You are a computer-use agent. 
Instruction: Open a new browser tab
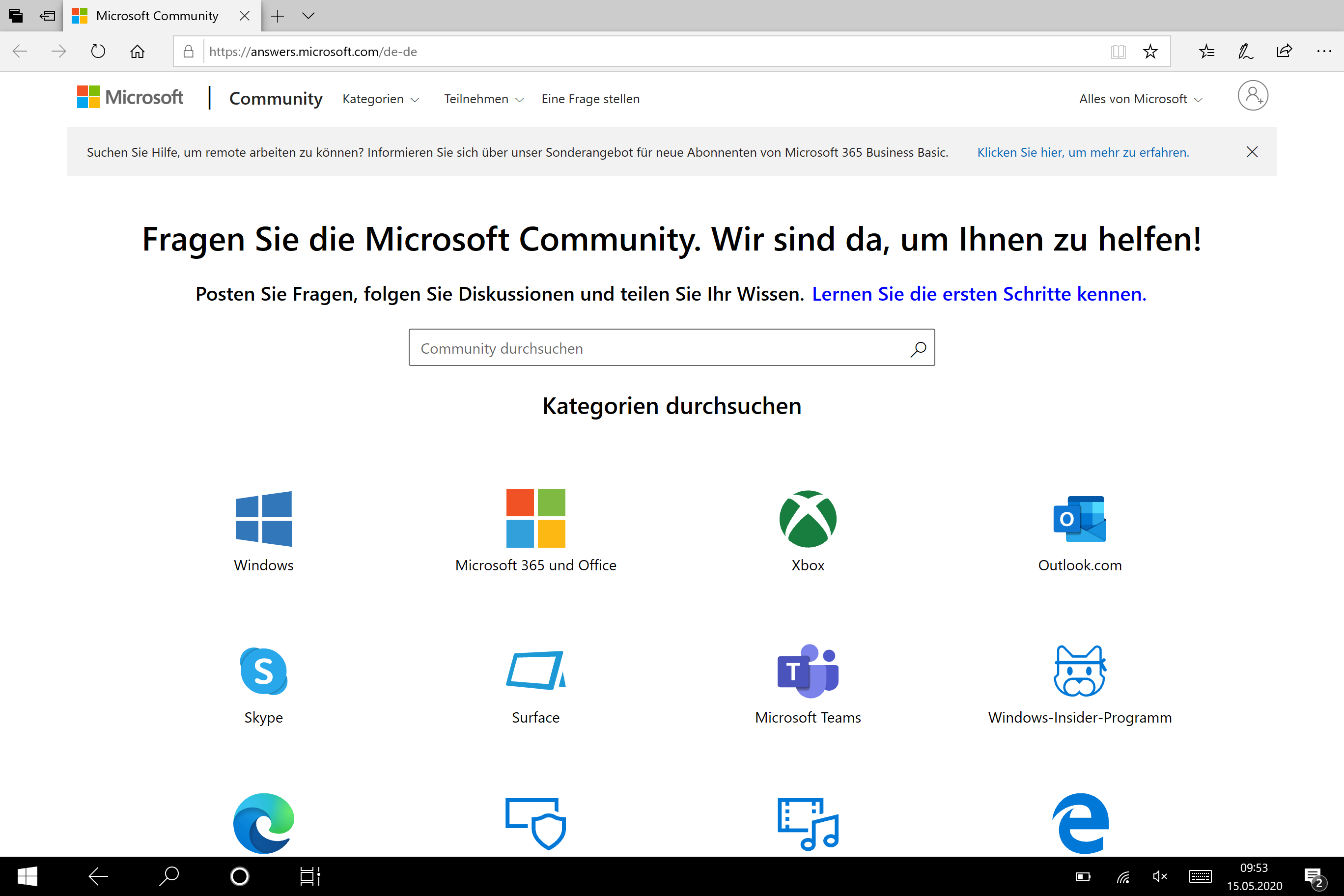point(277,16)
